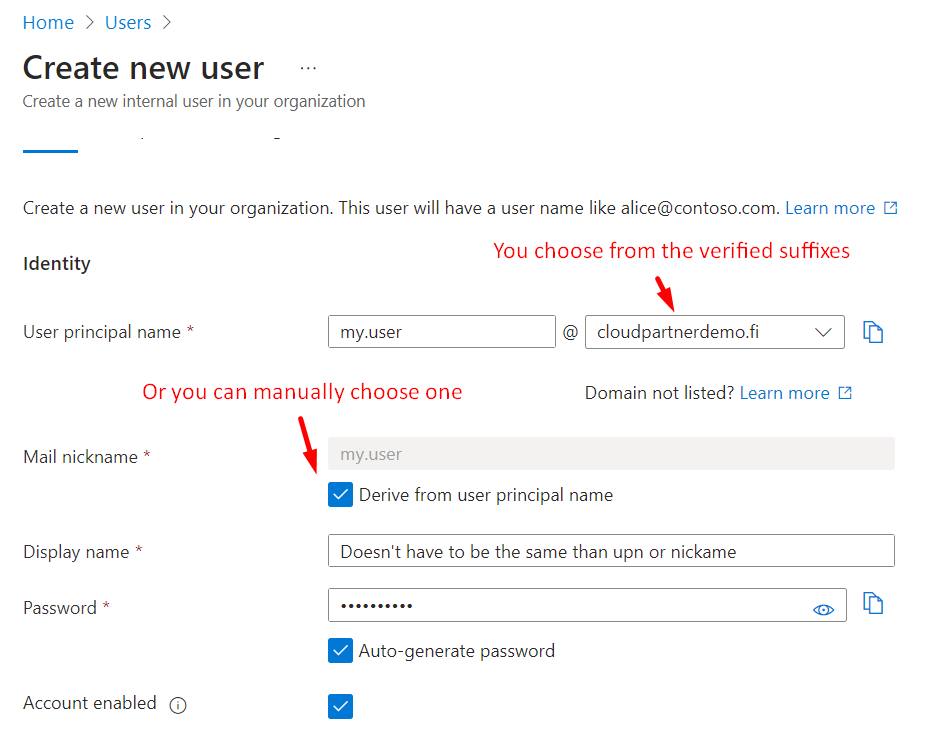The height and width of the screenshot is (745, 937).
Task: Copy the user principal name
Action: pyautogui.click(x=873, y=332)
